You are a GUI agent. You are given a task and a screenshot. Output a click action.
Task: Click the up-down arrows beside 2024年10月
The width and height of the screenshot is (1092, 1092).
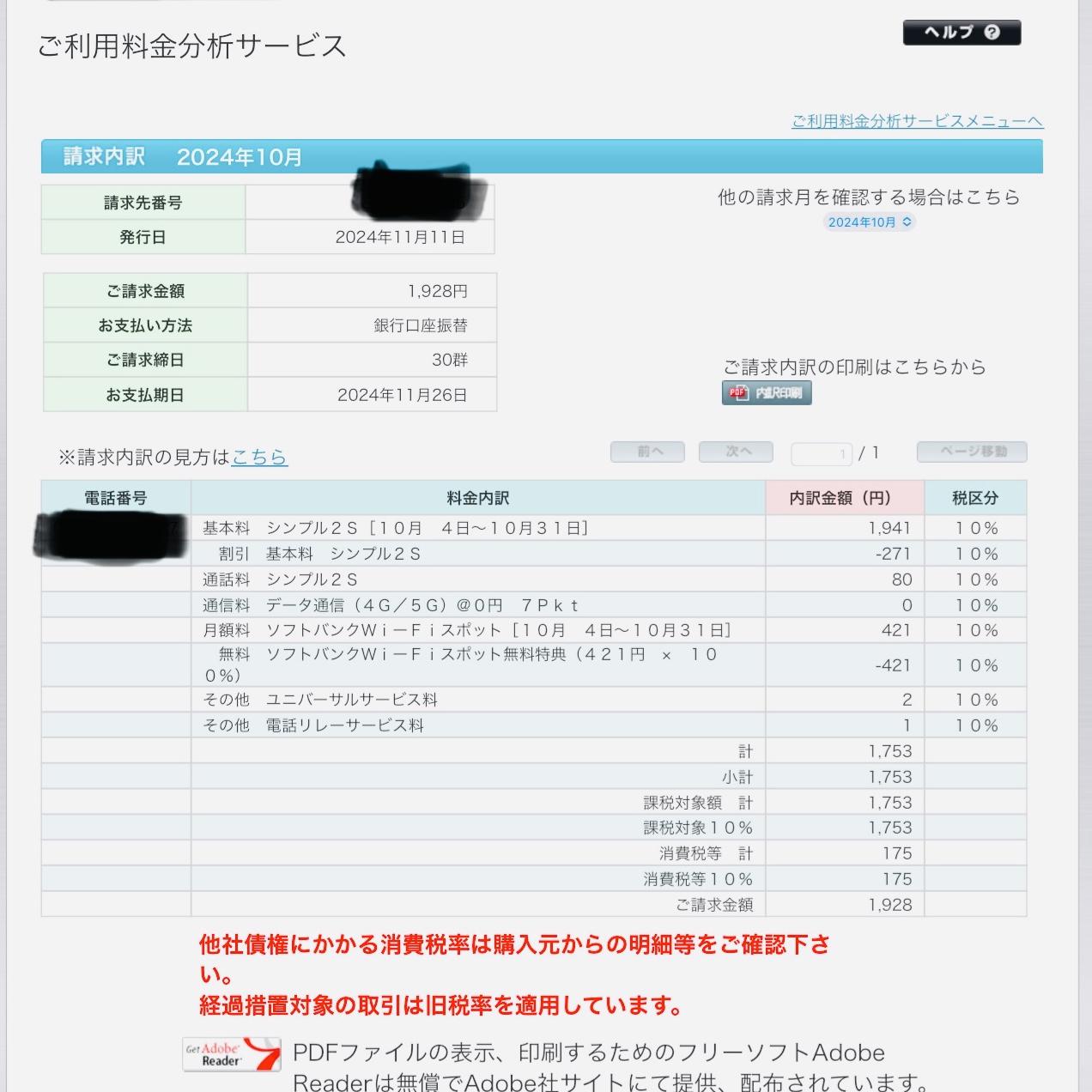point(907,222)
